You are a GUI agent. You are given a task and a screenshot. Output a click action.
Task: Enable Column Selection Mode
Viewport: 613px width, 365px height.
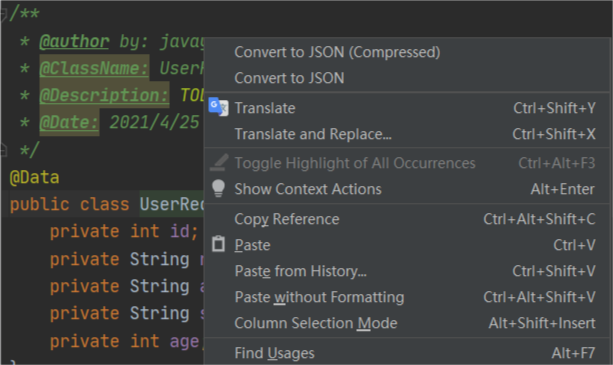pyautogui.click(x=407, y=323)
